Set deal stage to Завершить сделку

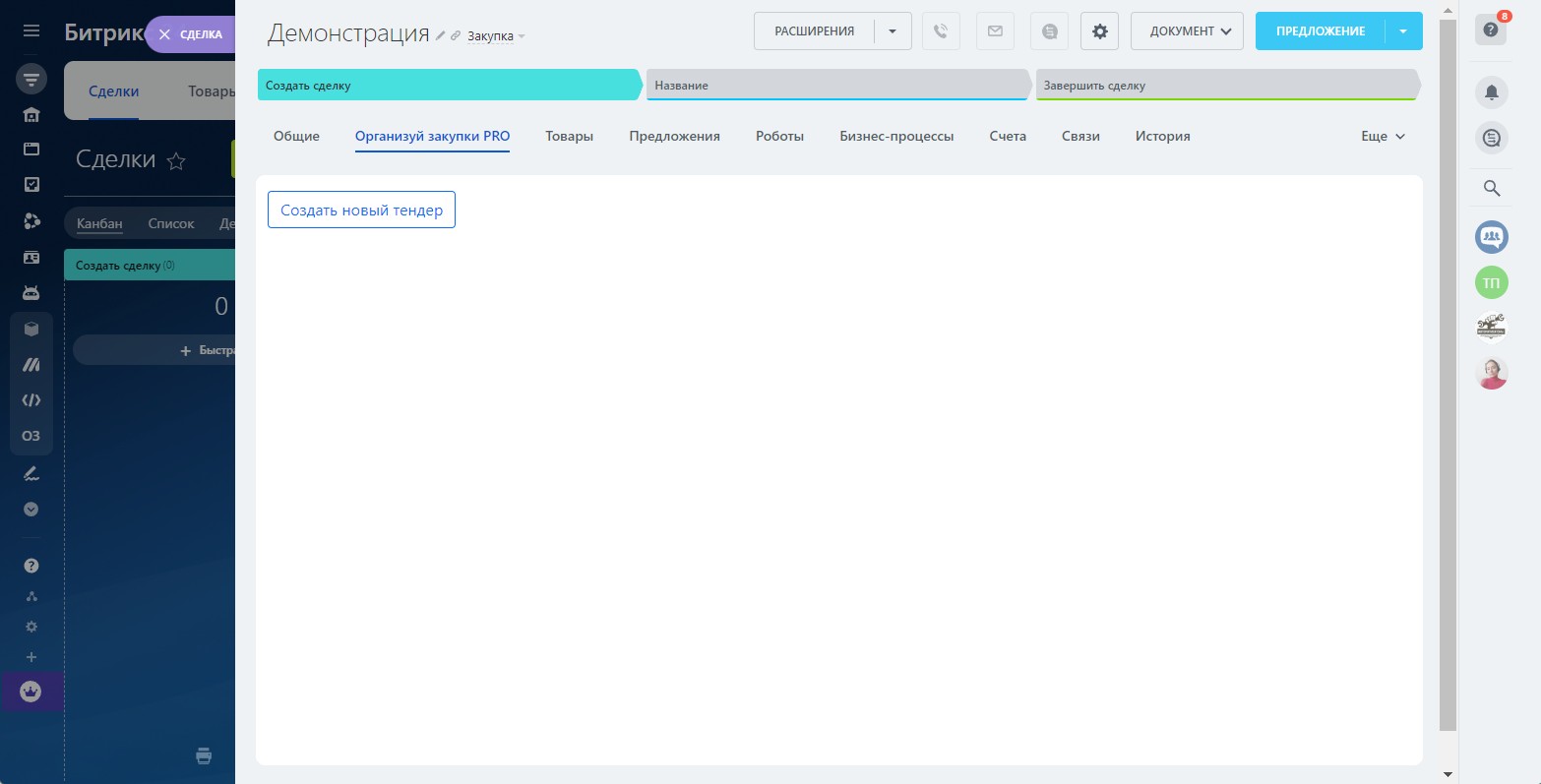click(1228, 86)
